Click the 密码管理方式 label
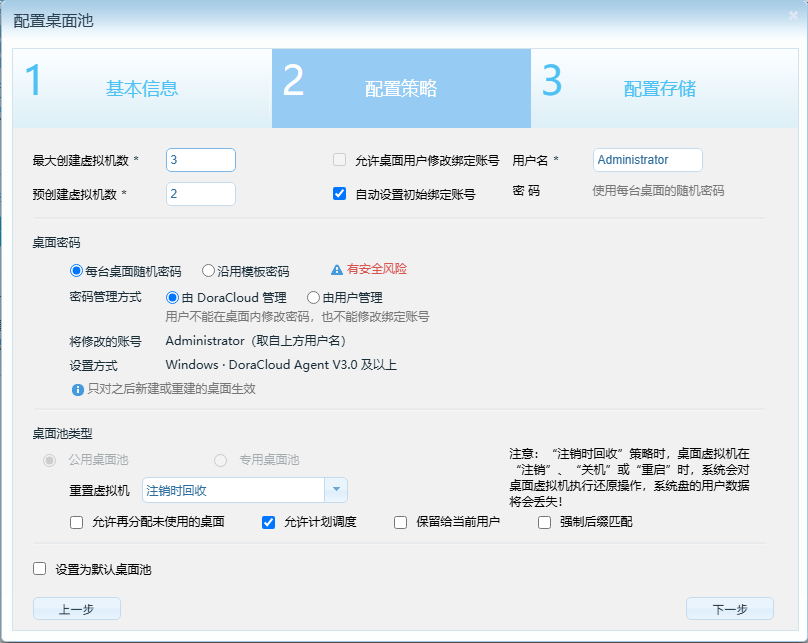808x643 pixels. point(105,297)
